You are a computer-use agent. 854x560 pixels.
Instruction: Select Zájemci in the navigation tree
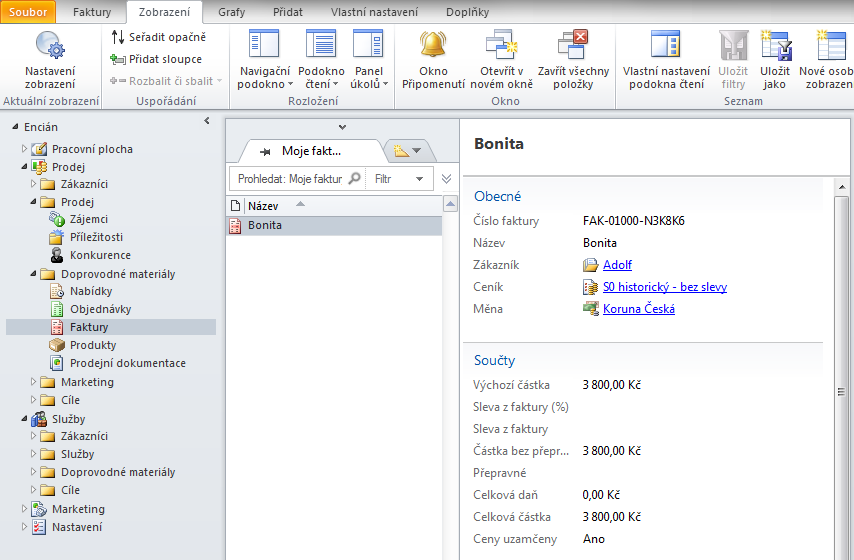coord(88,219)
